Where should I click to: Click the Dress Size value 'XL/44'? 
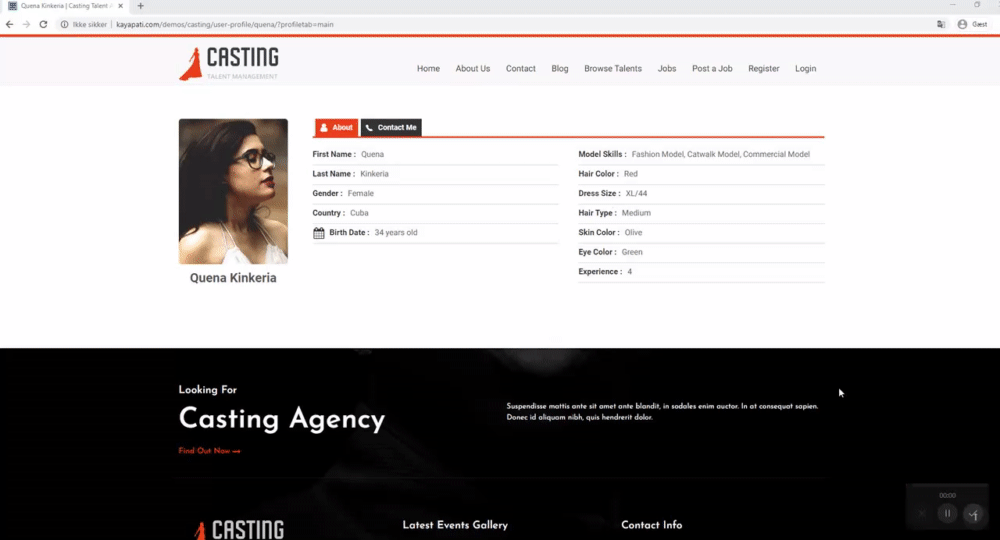[x=636, y=193]
